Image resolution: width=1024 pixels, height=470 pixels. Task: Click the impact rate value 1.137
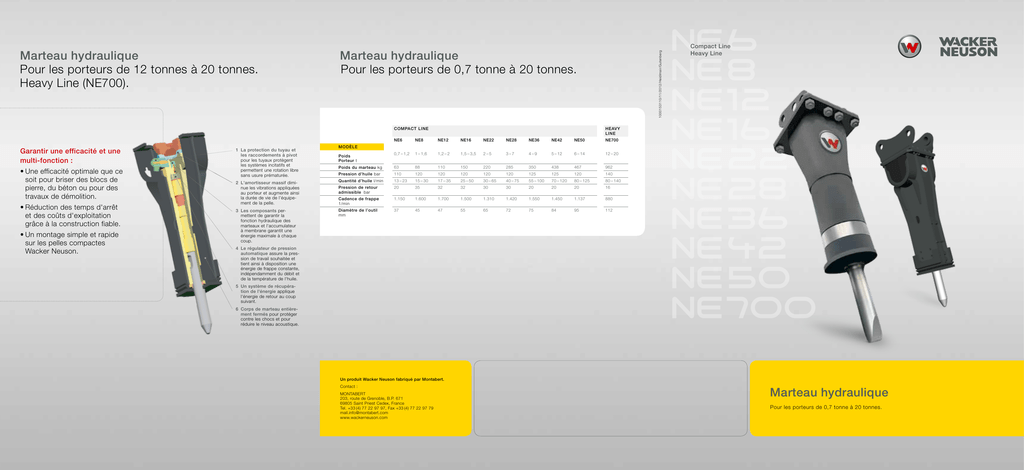tap(579, 198)
